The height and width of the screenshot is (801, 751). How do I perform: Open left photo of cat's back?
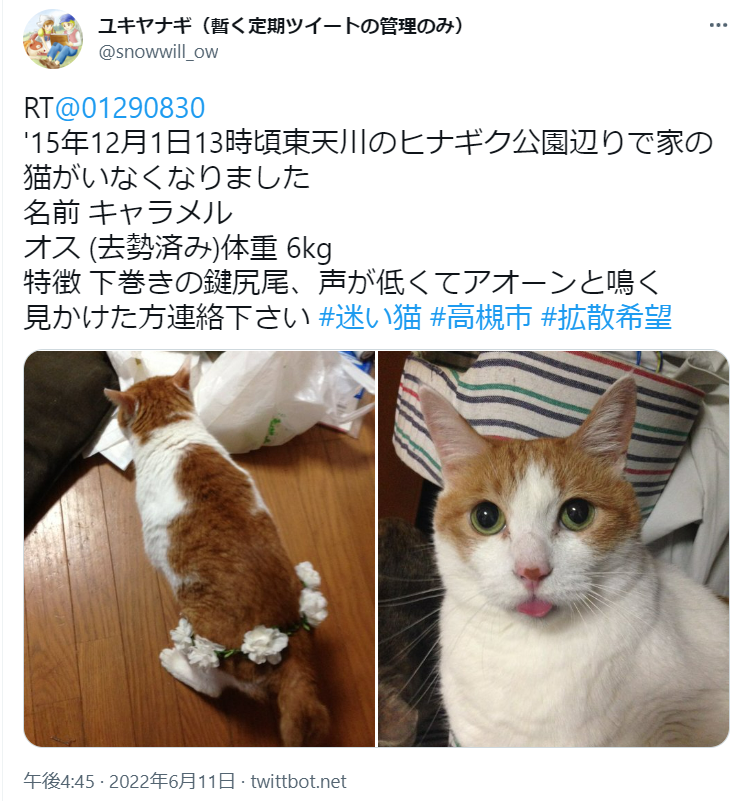coord(199,549)
